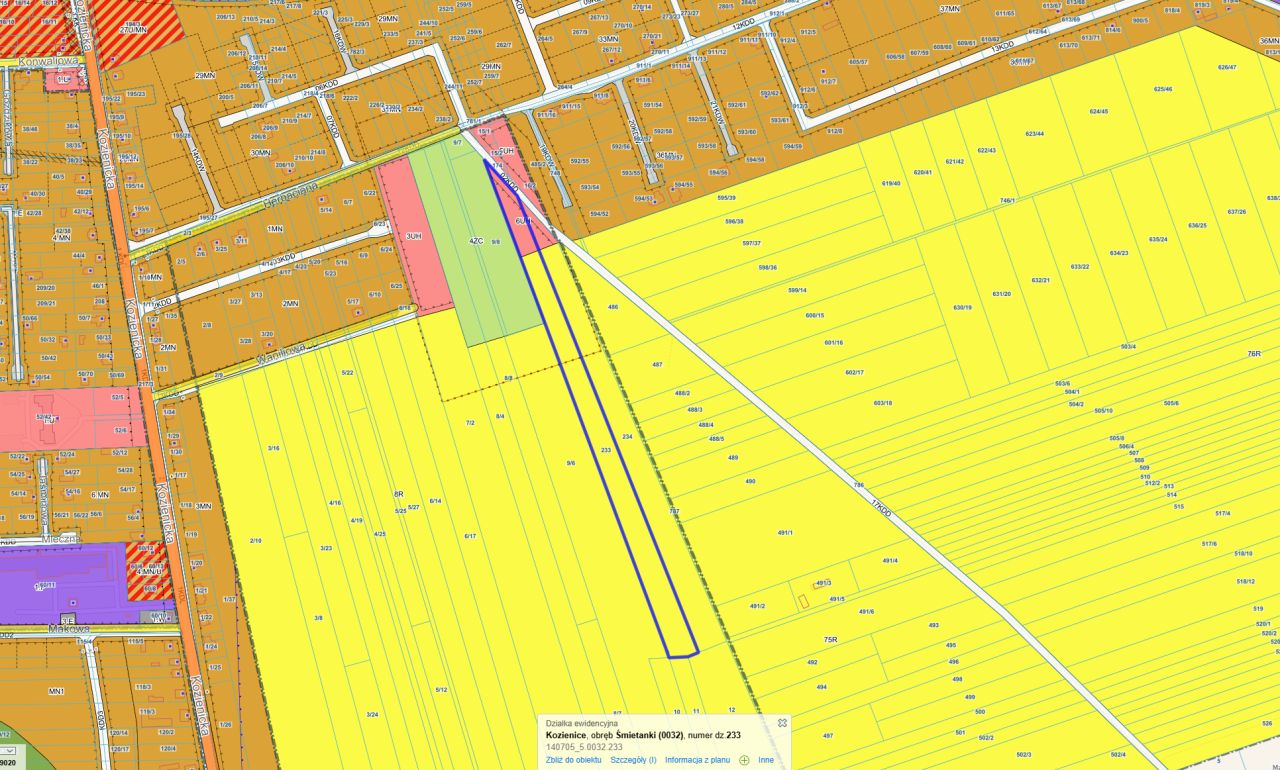1280x770 pixels.
Task: Close the Działka ewidencyjna info popup
Action: pos(783,722)
